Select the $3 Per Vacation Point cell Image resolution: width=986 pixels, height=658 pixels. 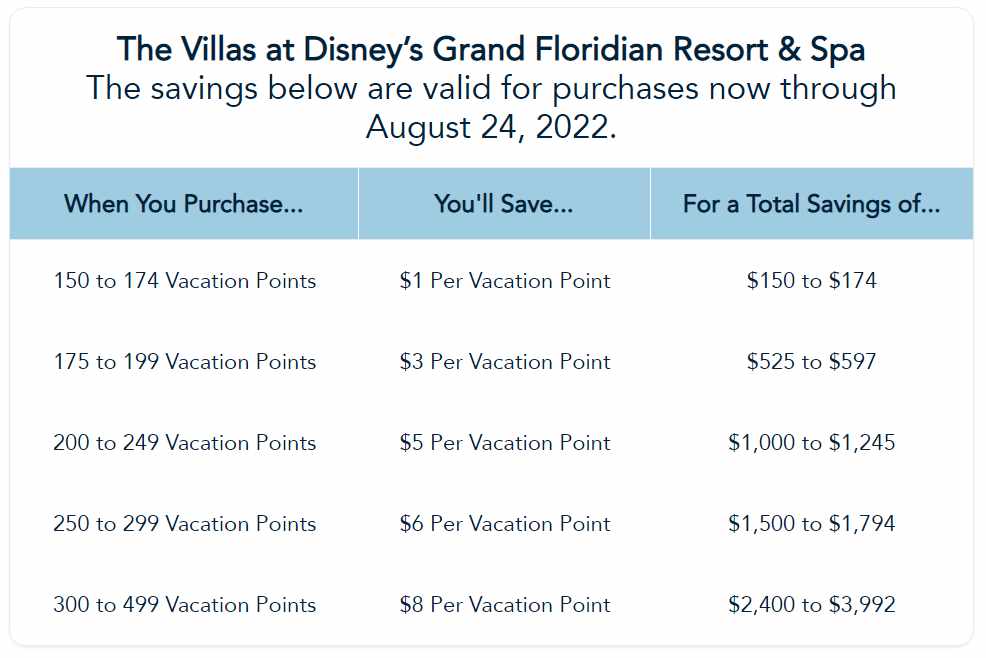pyautogui.click(x=505, y=362)
